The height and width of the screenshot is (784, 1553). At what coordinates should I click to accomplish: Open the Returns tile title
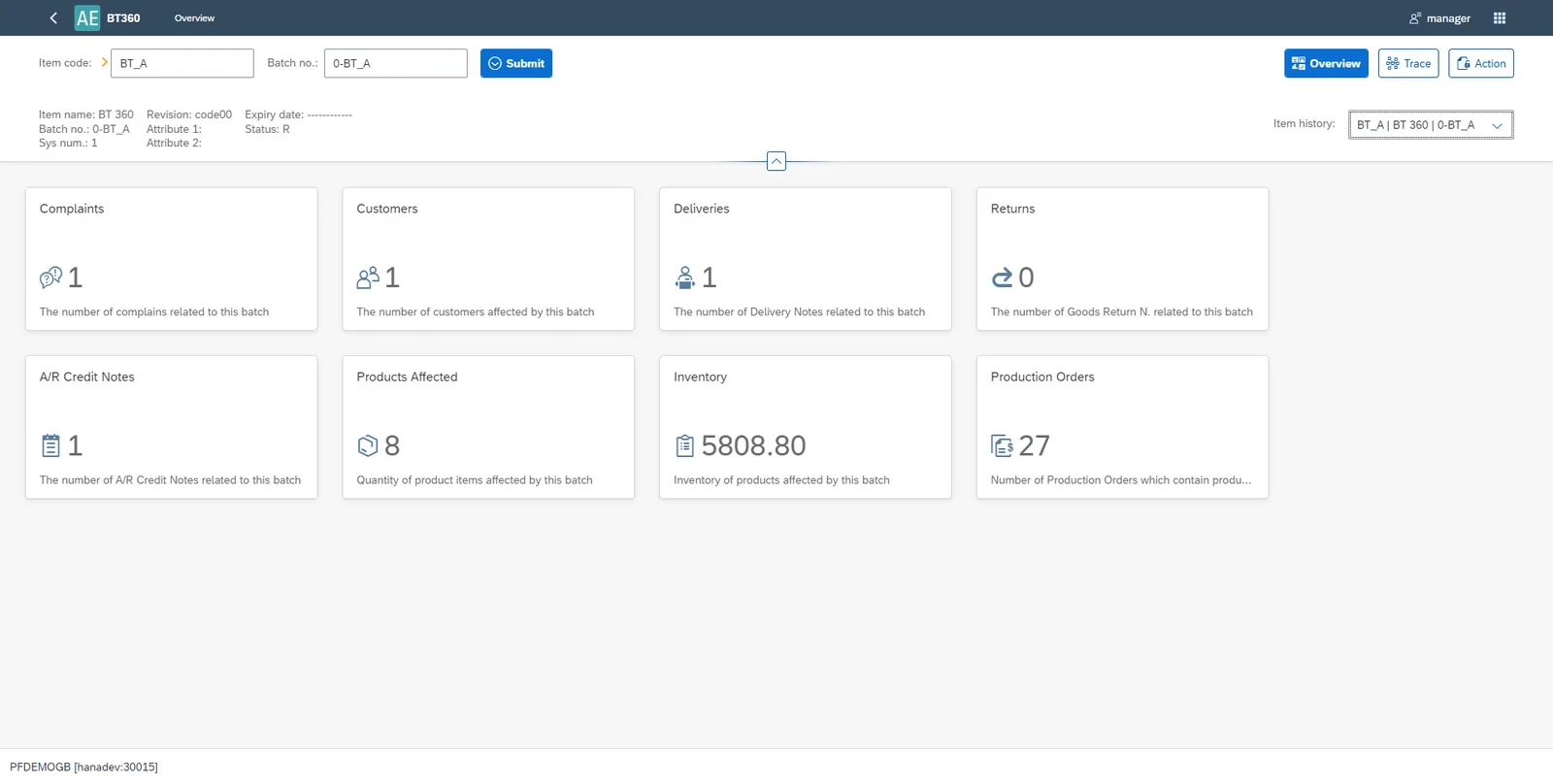point(1013,209)
